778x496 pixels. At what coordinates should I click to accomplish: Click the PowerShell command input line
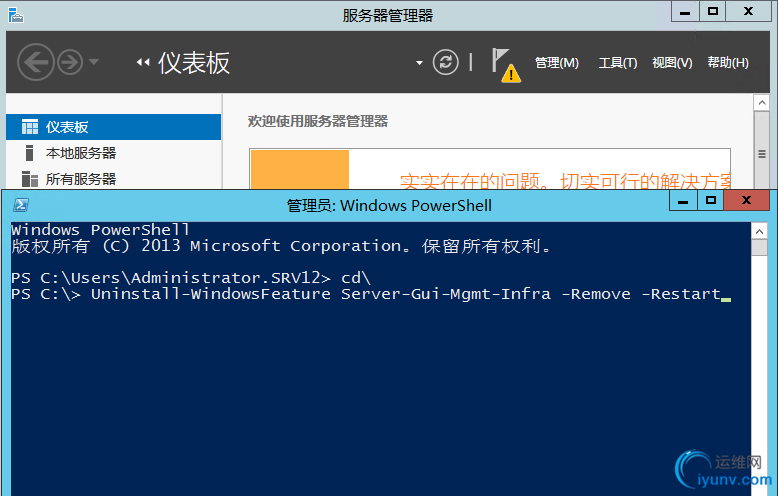[400, 294]
